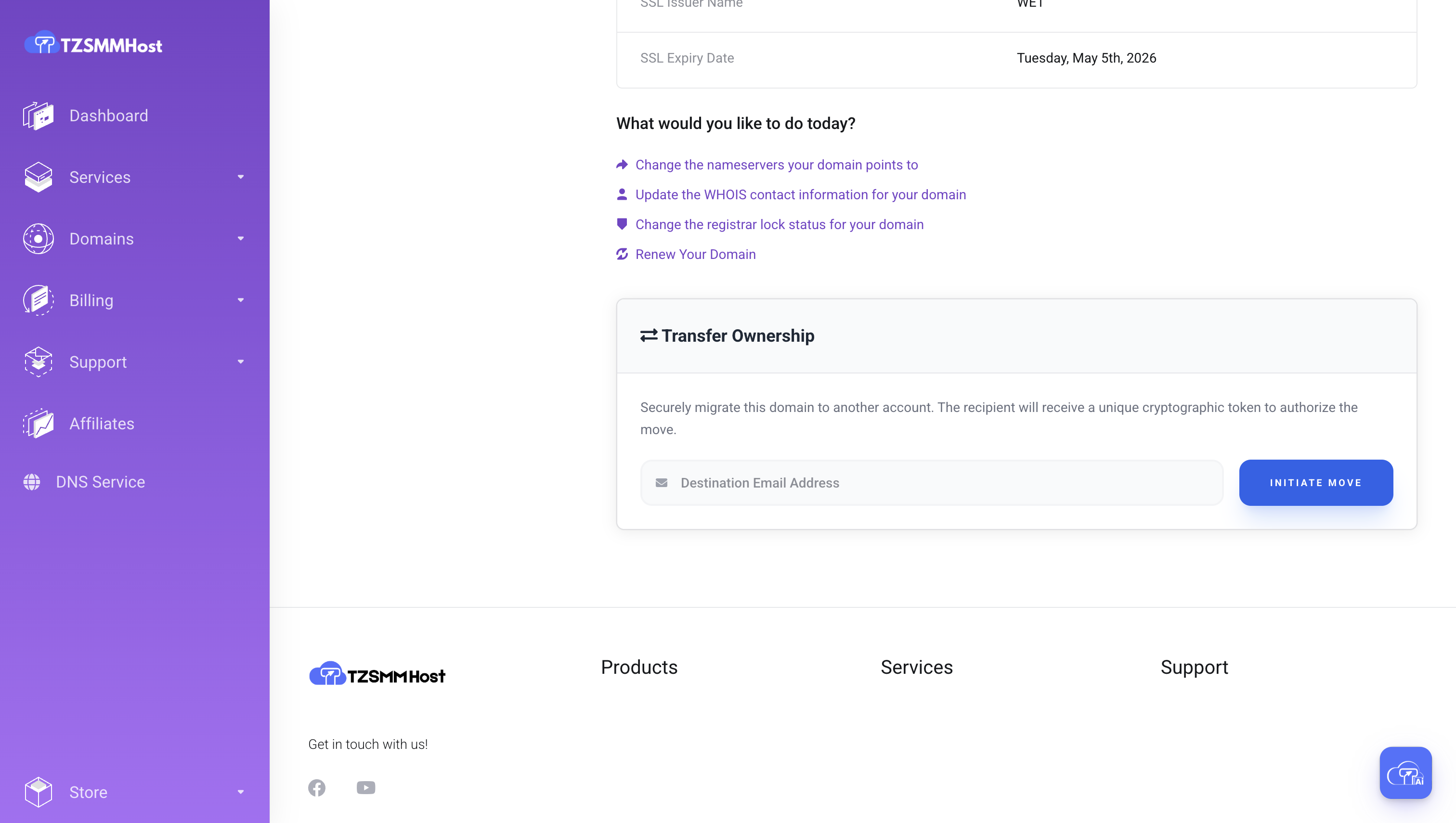Open the YouTube social icon in footer
The height and width of the screenshot is (823, 1456).
tap(366, 787)
